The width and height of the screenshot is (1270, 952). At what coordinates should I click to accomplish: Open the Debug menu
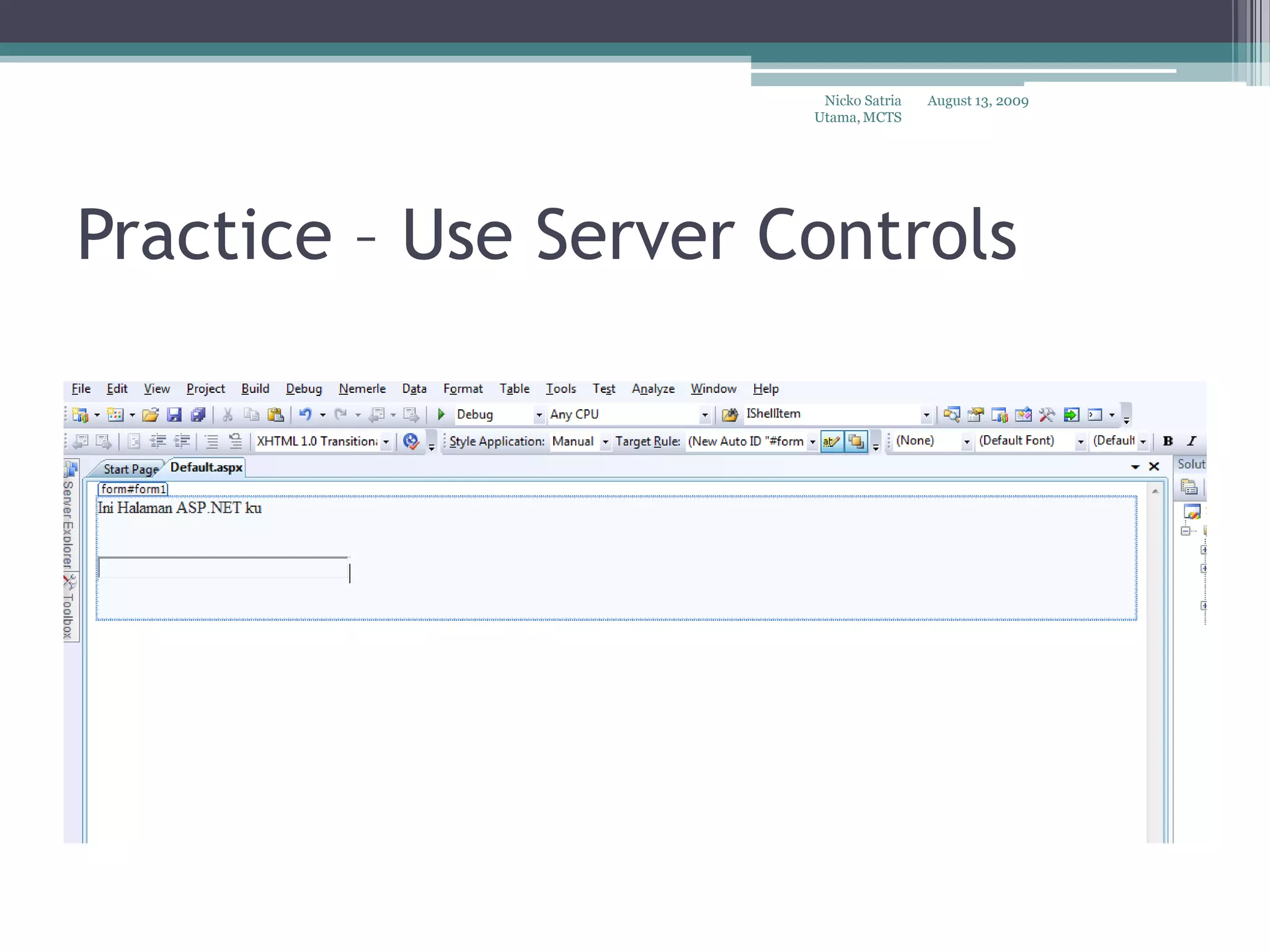coord(304,389)
